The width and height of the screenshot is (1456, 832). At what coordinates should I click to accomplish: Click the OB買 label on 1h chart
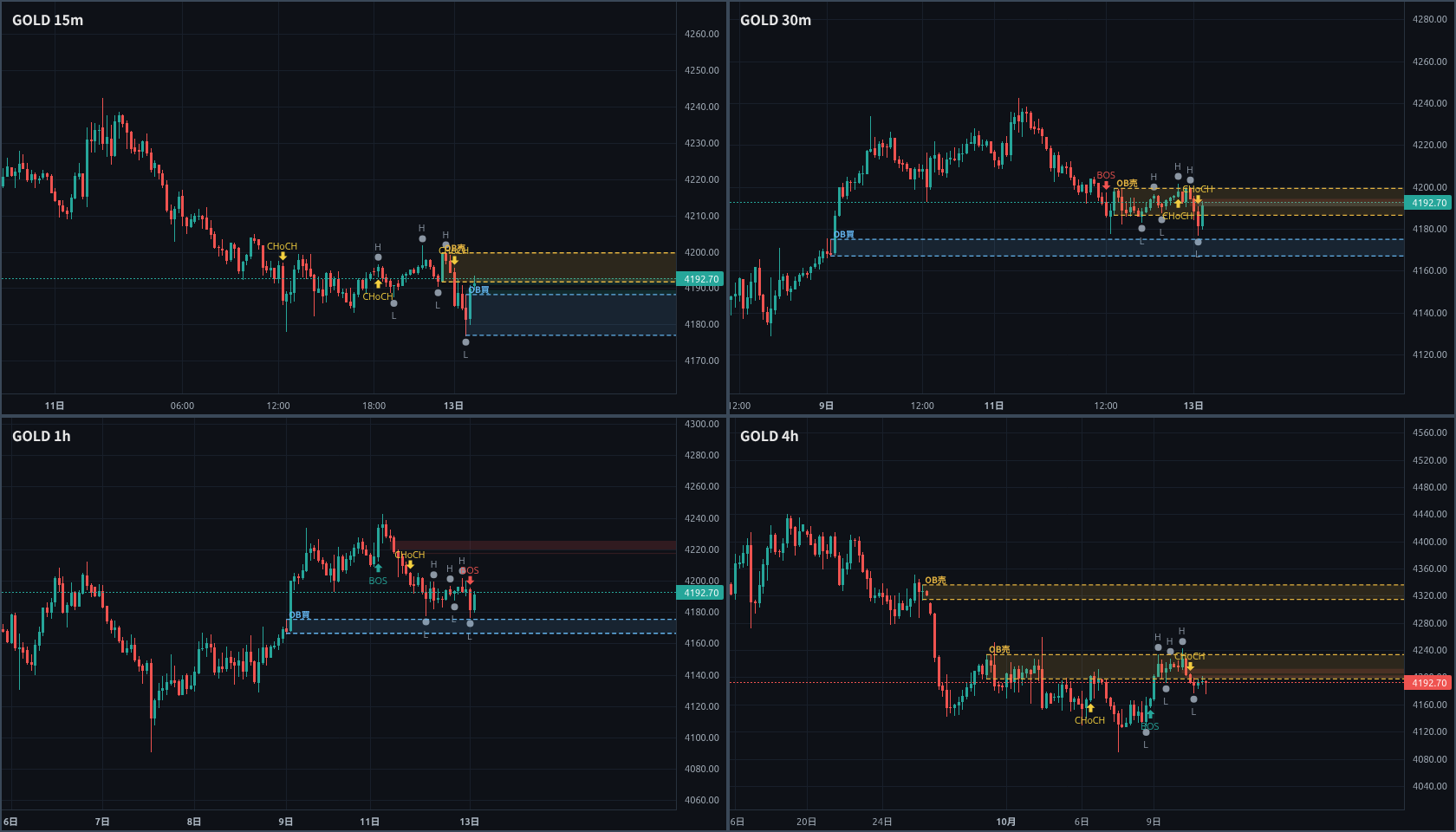pos(299,615)
